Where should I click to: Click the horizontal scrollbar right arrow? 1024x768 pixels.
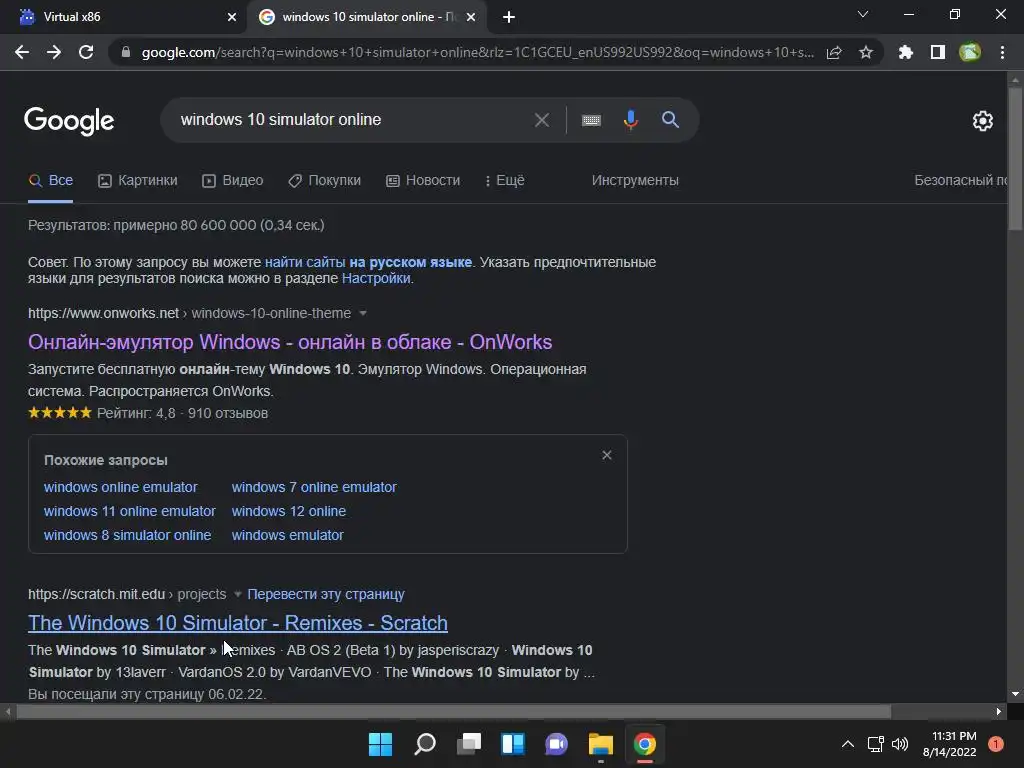(x=999, y=712)
